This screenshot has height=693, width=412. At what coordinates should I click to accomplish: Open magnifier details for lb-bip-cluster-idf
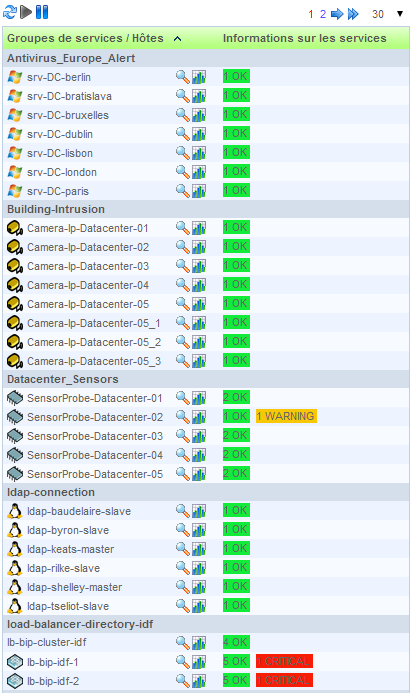(183, 643)
